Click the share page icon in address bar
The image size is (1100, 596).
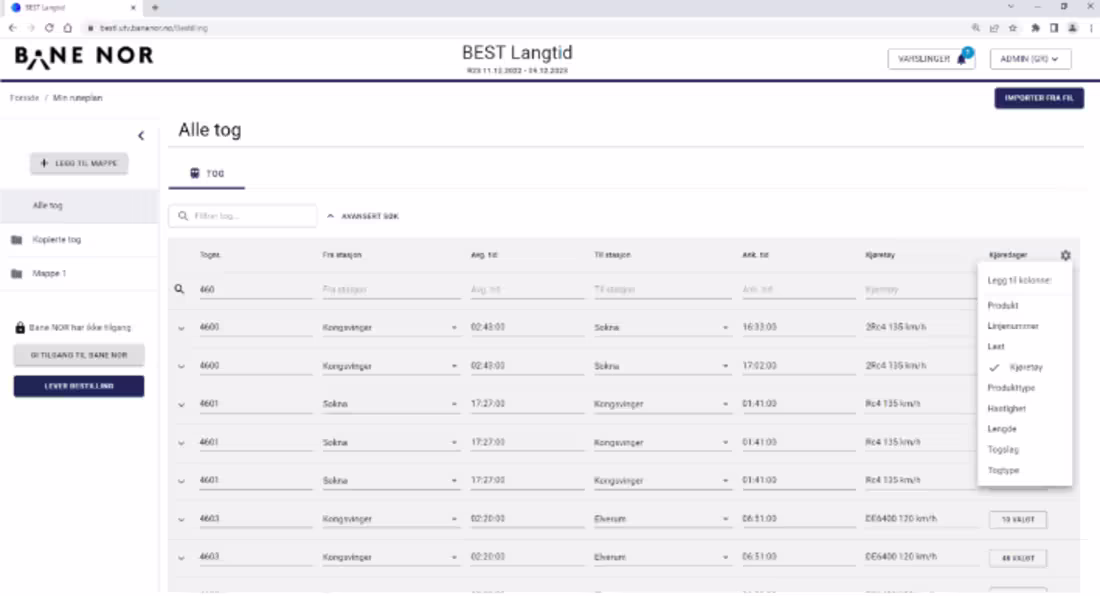[x=994, y=28]
